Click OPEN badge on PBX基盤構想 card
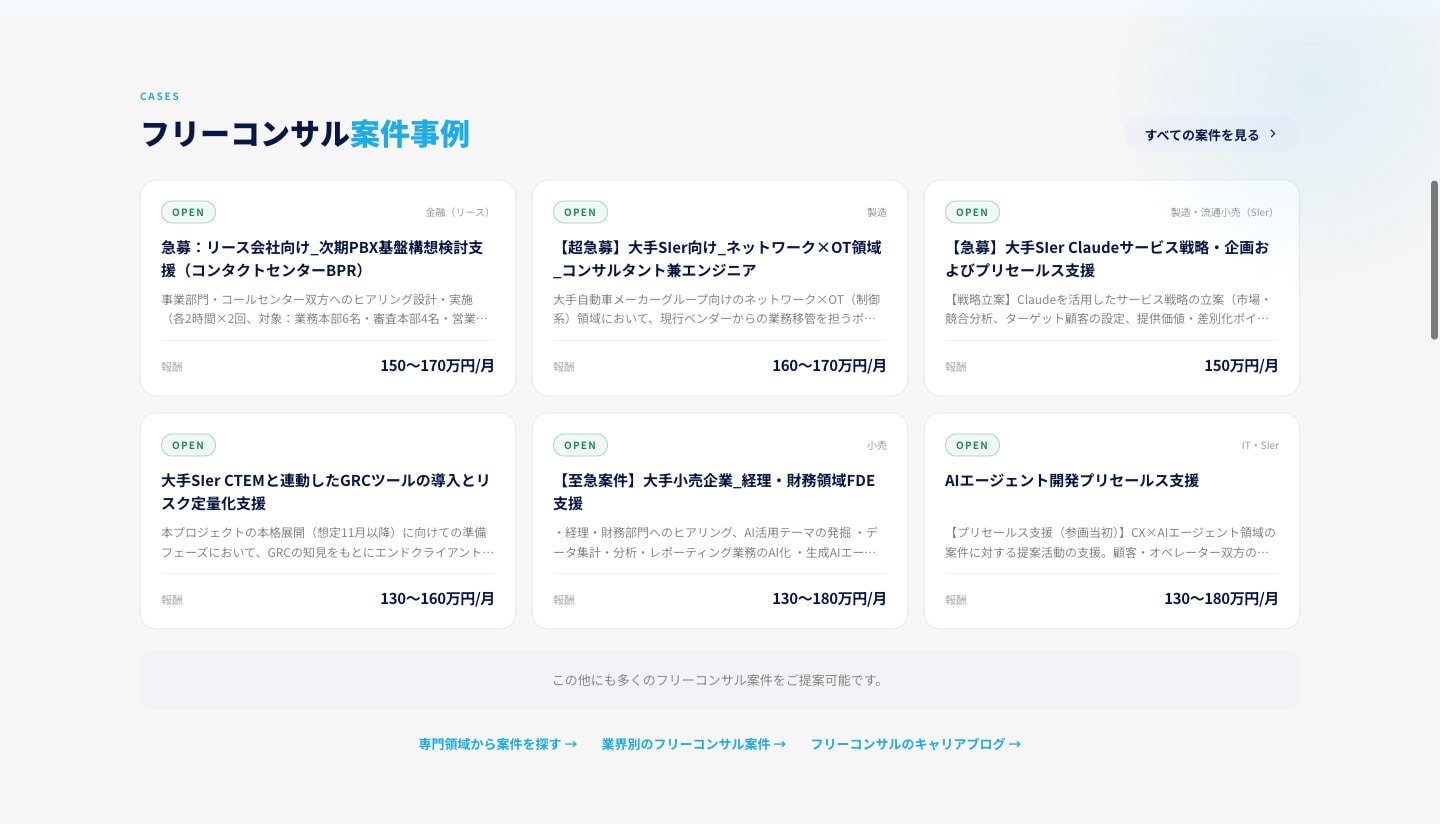 [x=188, y=212]
